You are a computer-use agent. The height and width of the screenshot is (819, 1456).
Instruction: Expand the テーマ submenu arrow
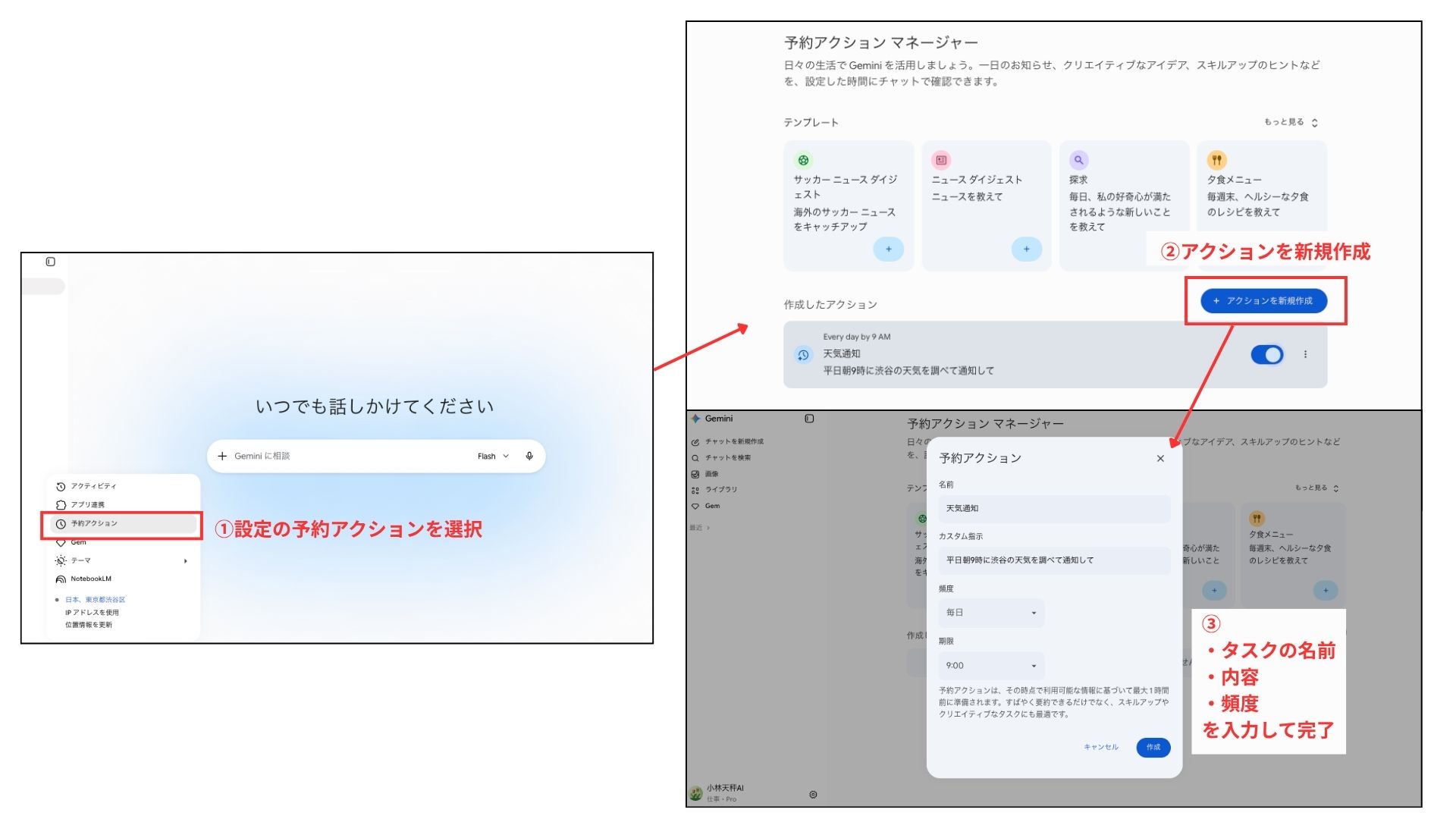pos(185,561)
